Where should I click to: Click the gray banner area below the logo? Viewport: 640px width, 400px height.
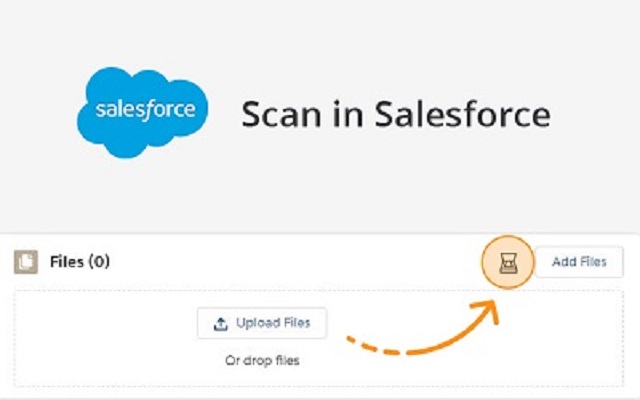(x=320, y=200)
